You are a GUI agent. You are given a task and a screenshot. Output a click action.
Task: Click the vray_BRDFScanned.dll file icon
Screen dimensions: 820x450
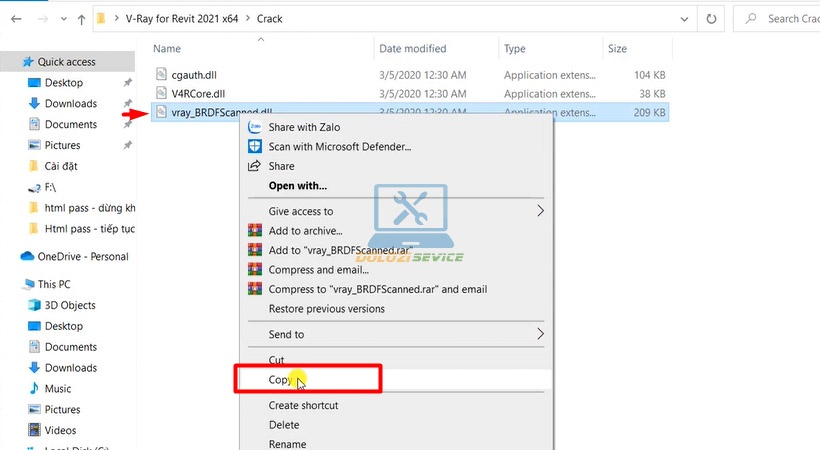point(162,112)
